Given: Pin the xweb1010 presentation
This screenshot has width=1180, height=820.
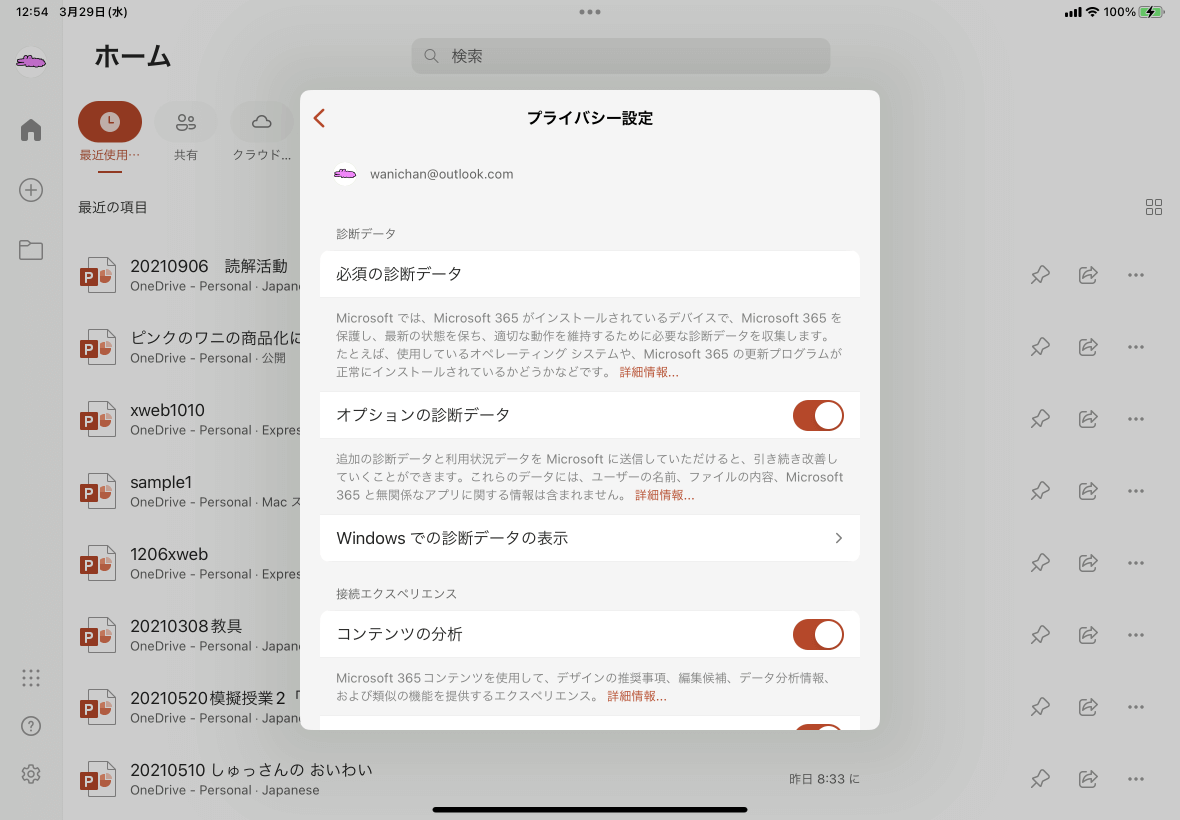Looking at the screenshot, I should click(x=1040, y=419).
